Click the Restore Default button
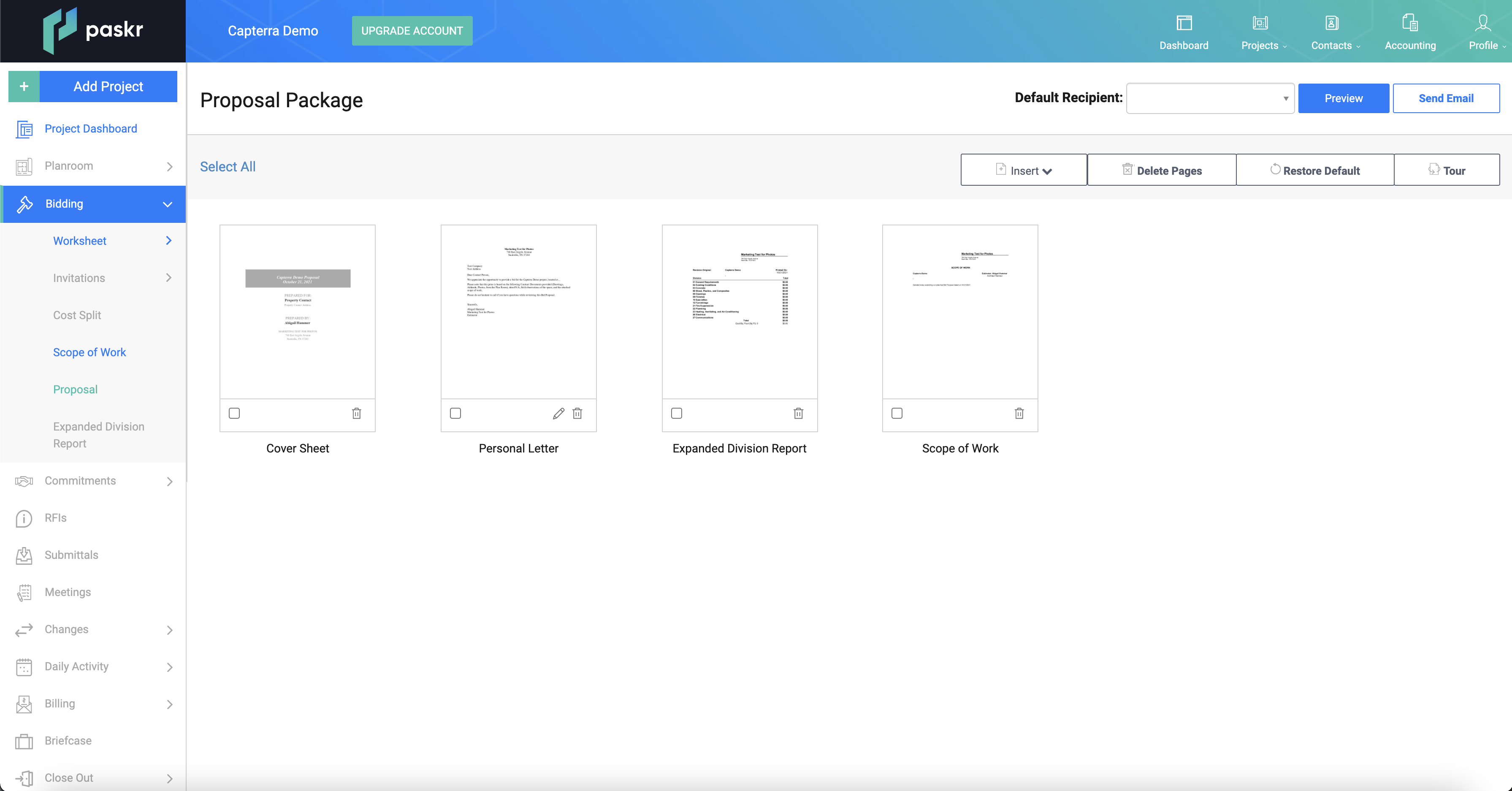This screenshot has height=791, width=1512. 1315,170
